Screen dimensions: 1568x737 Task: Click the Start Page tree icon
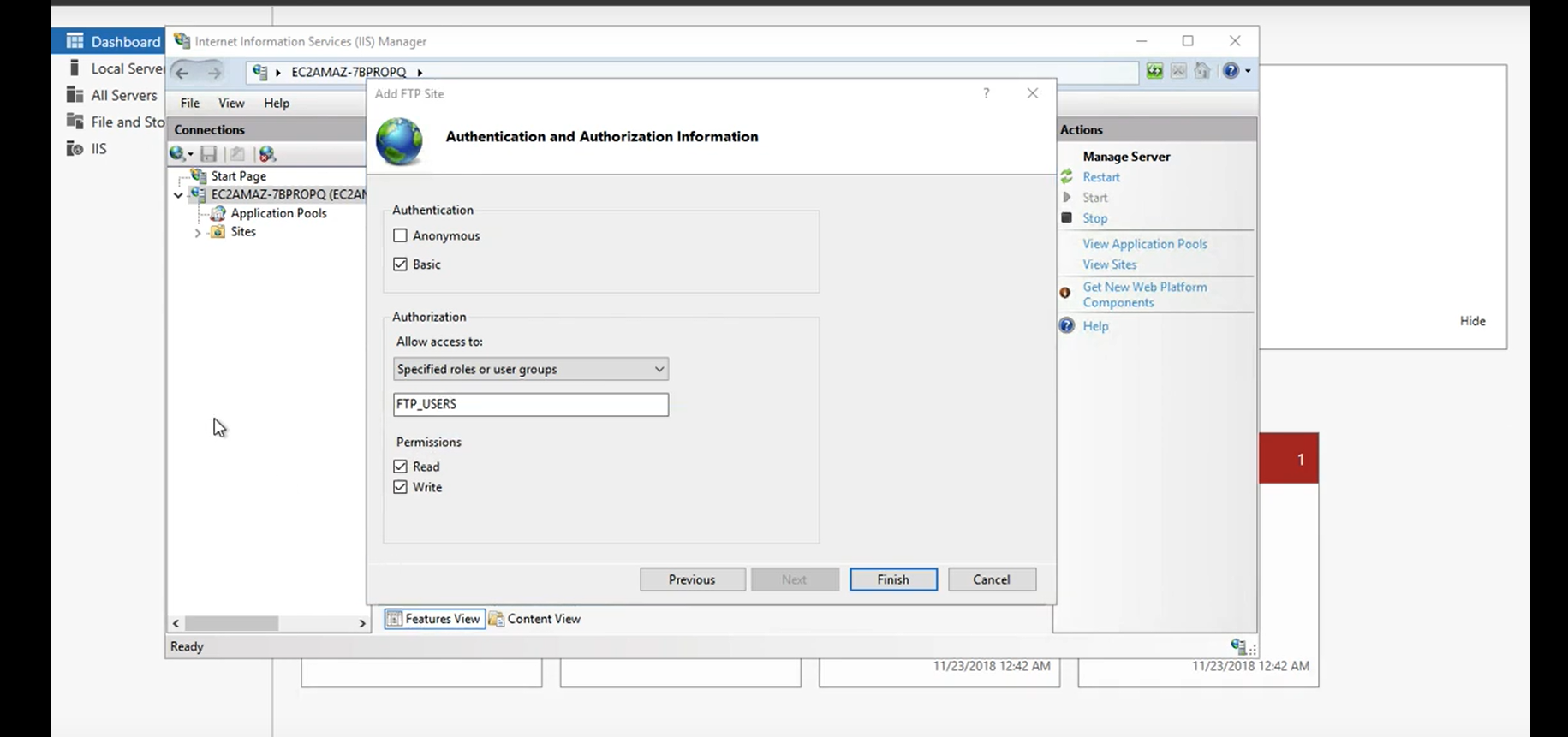click(x=199, y=175)
